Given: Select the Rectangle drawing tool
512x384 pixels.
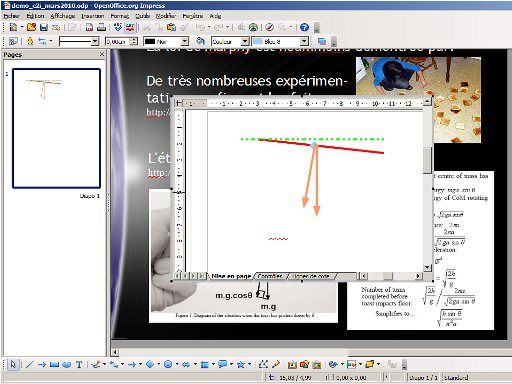Looking at the screenshot, I should (x=54, y=365).
